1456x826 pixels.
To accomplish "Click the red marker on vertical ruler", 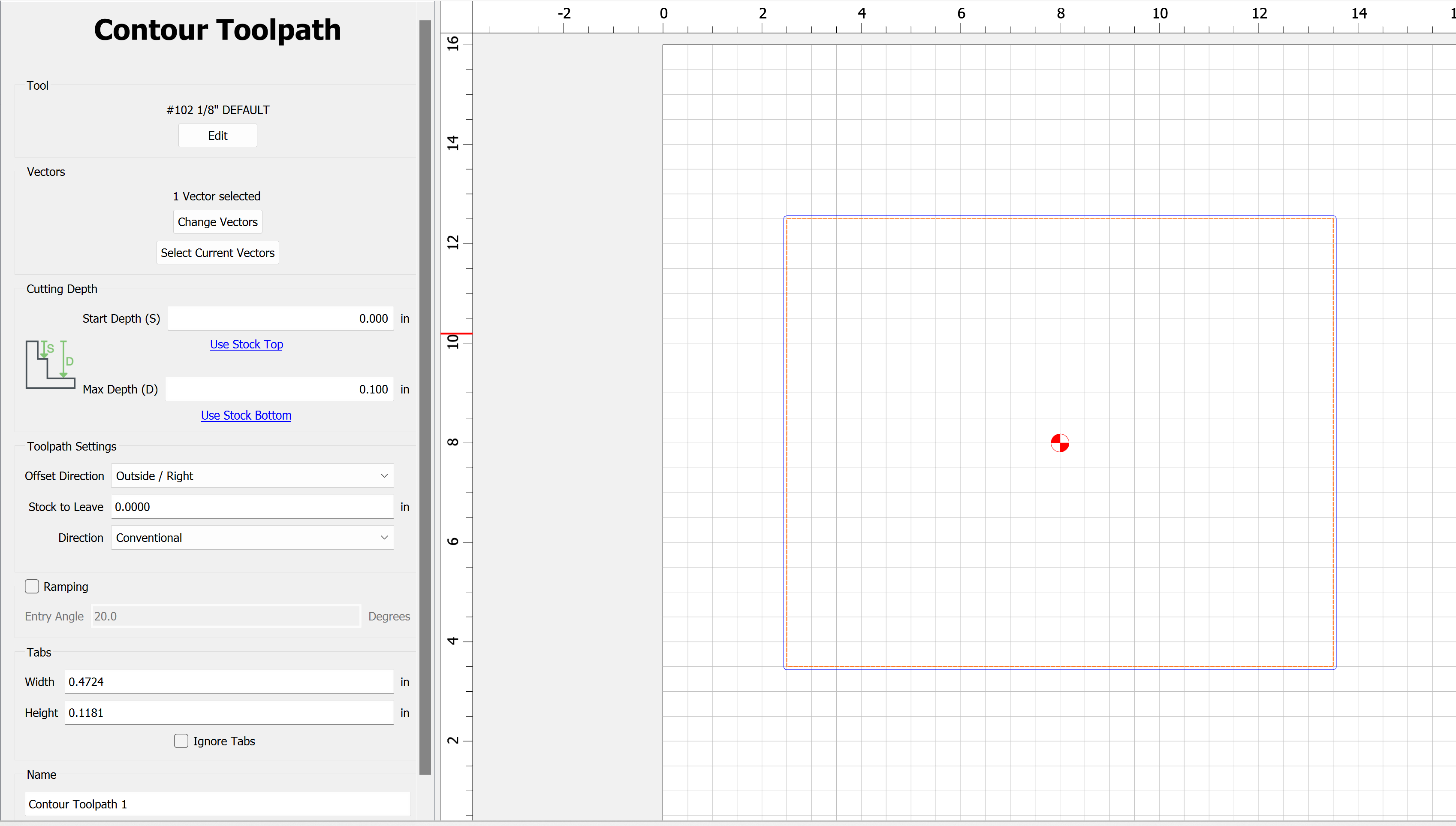I will click(x=456, y=333).
